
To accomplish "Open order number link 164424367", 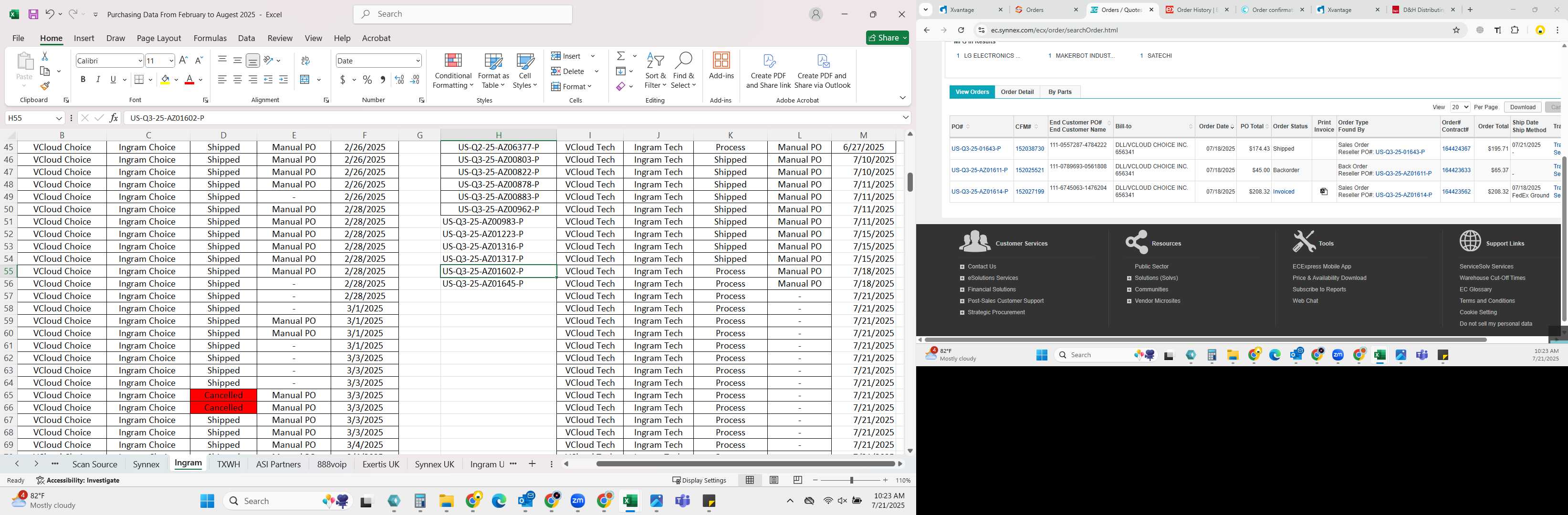I will pyautogui.click(x=1456, y=149).
